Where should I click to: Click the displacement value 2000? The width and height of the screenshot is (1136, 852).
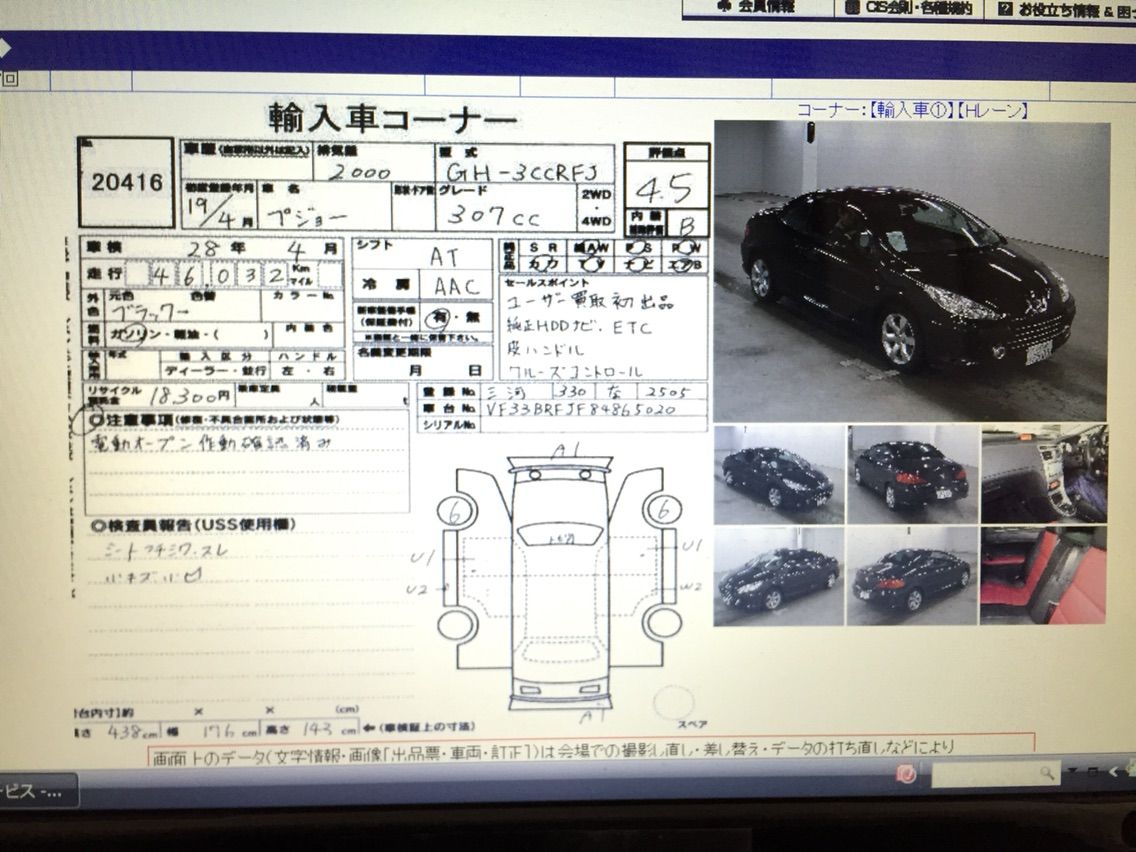click(x=359, y=172)
